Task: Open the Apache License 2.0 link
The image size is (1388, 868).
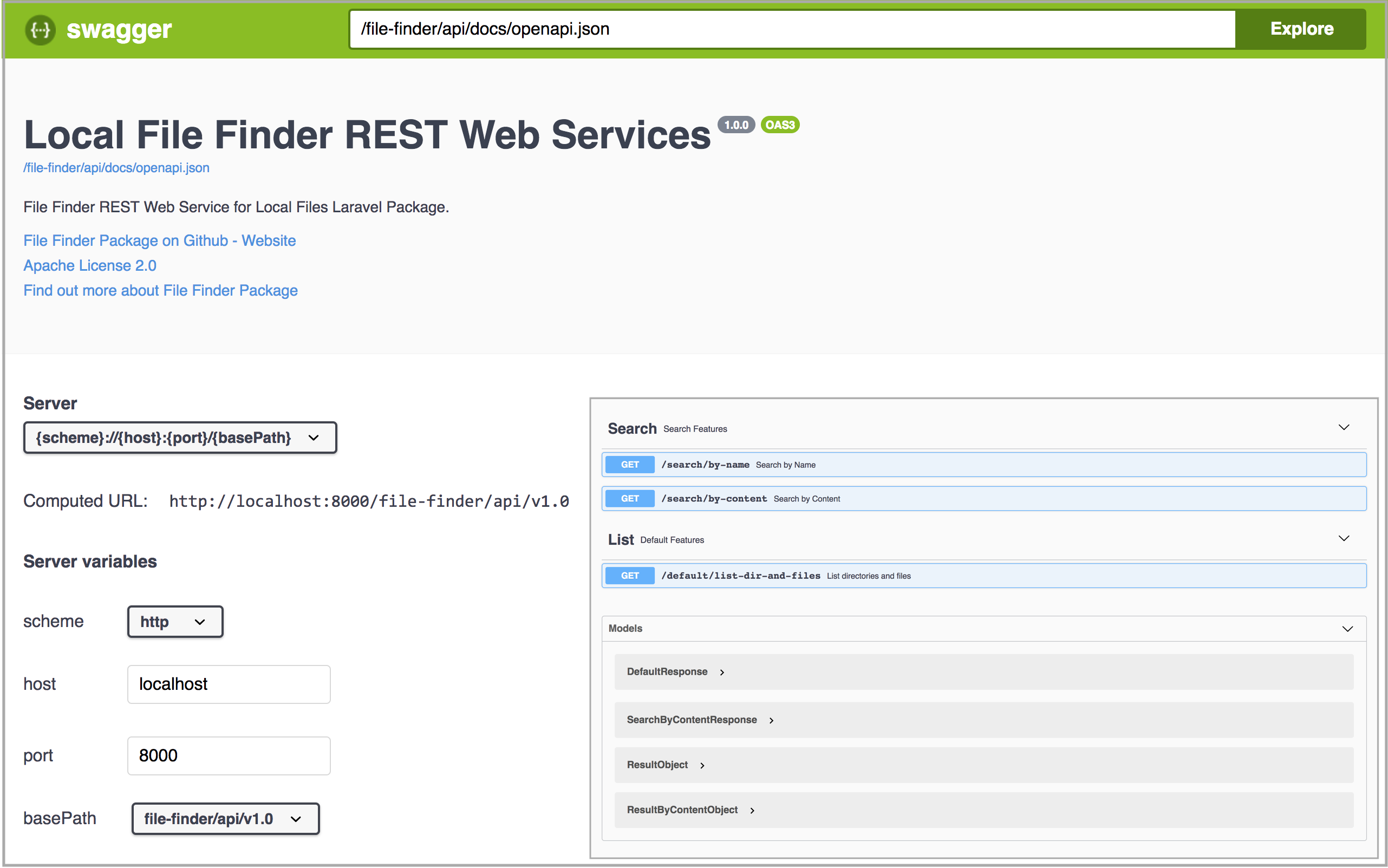Action: click(89, 265)
